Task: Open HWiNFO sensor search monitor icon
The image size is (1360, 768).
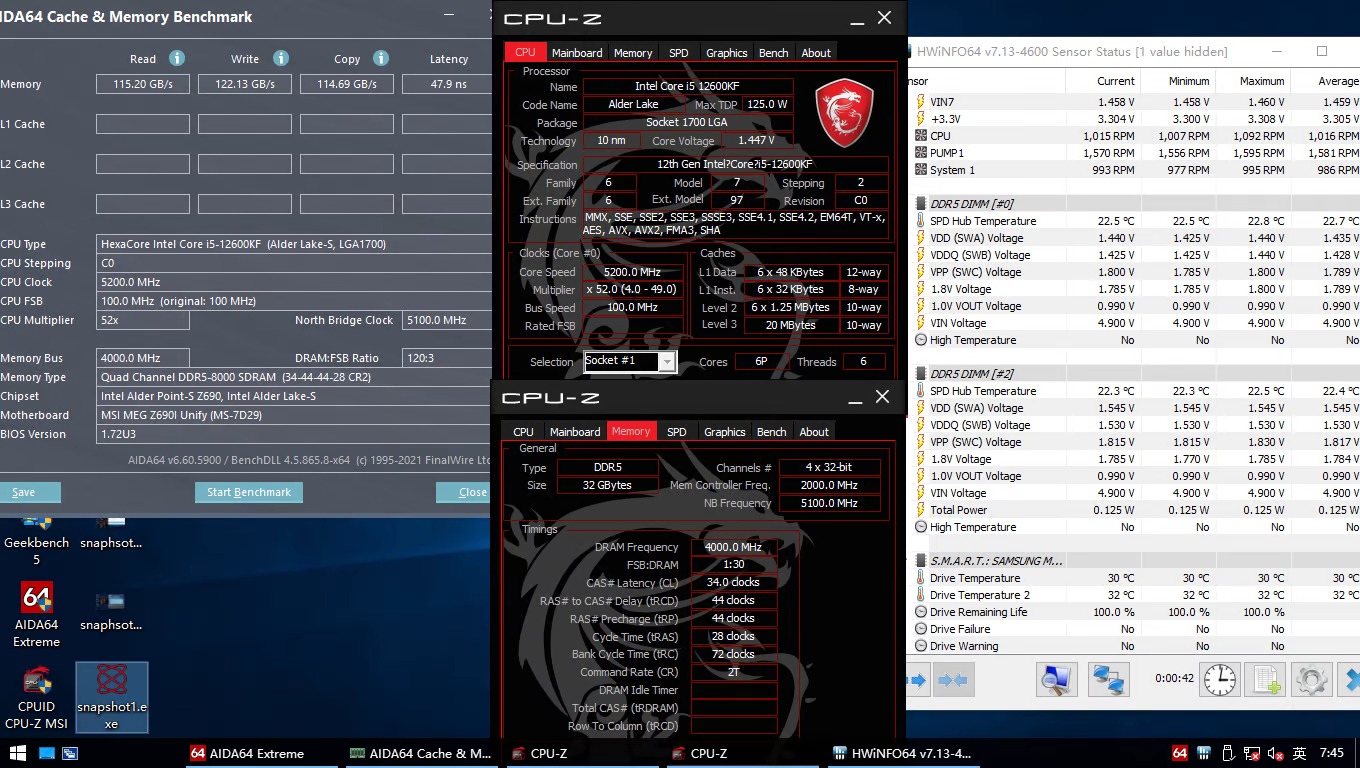Action: tap(1055, 680)
